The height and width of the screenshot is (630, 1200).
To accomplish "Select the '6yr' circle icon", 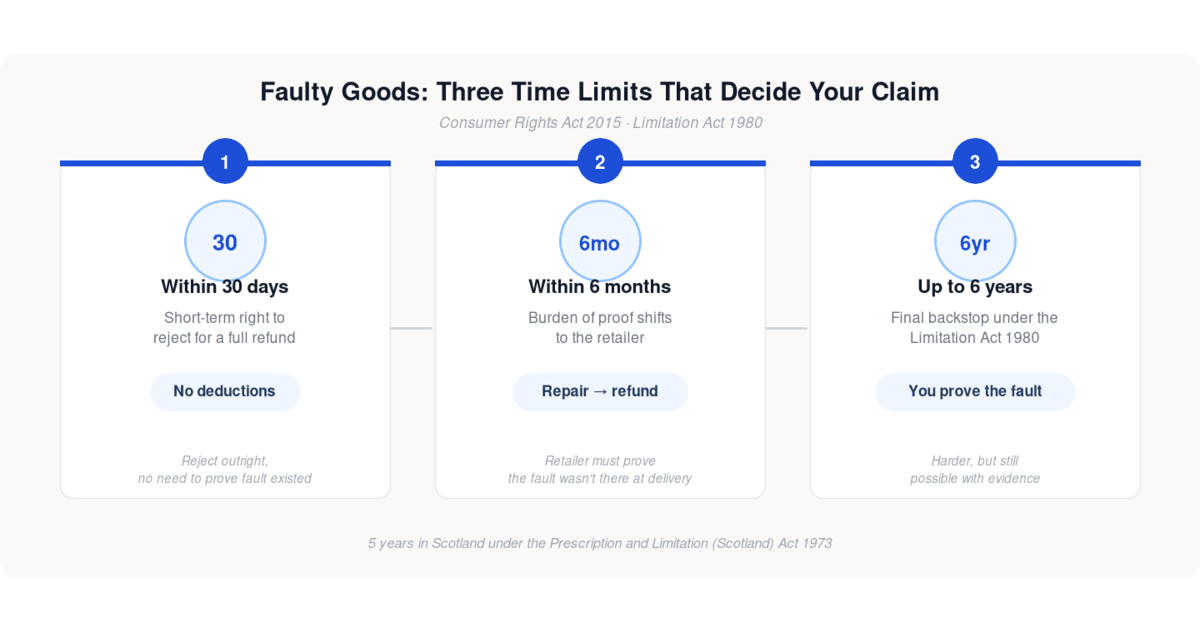I will pos(975,242).
